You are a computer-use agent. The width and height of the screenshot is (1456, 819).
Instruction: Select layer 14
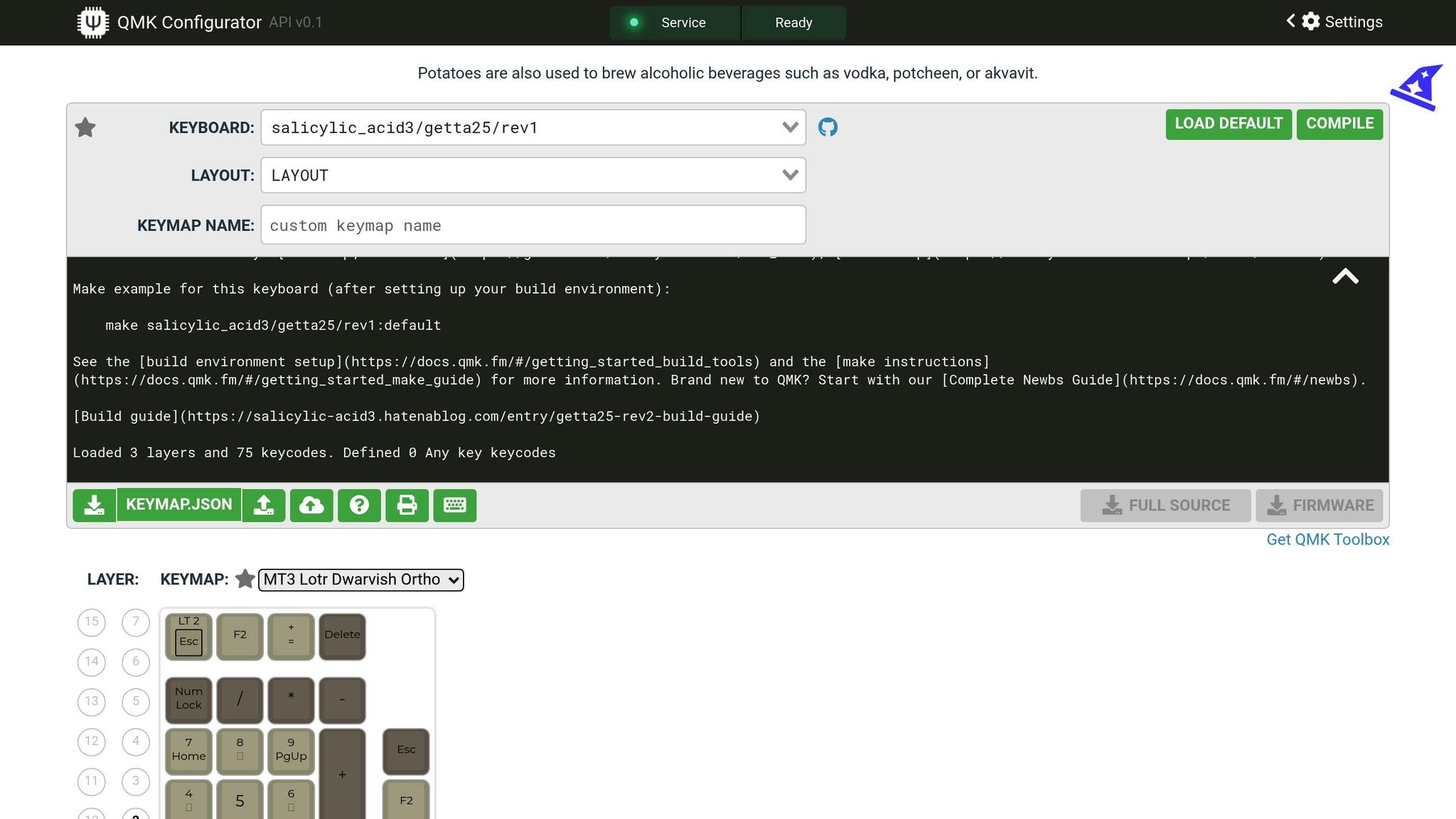click(x=92, y=662)
